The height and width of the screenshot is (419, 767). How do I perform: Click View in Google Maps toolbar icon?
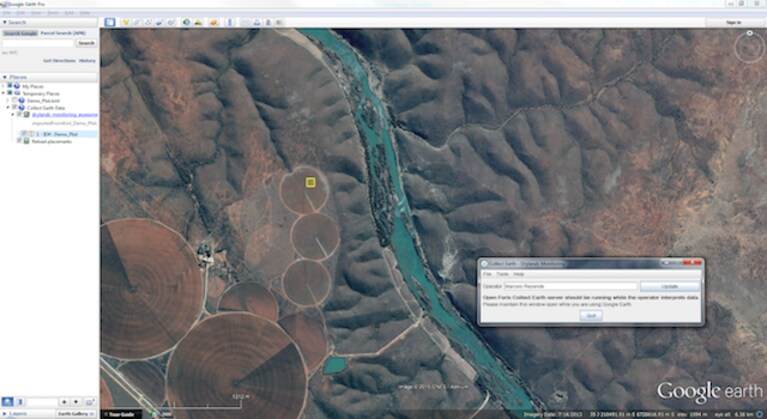click(x=279, y=22)
